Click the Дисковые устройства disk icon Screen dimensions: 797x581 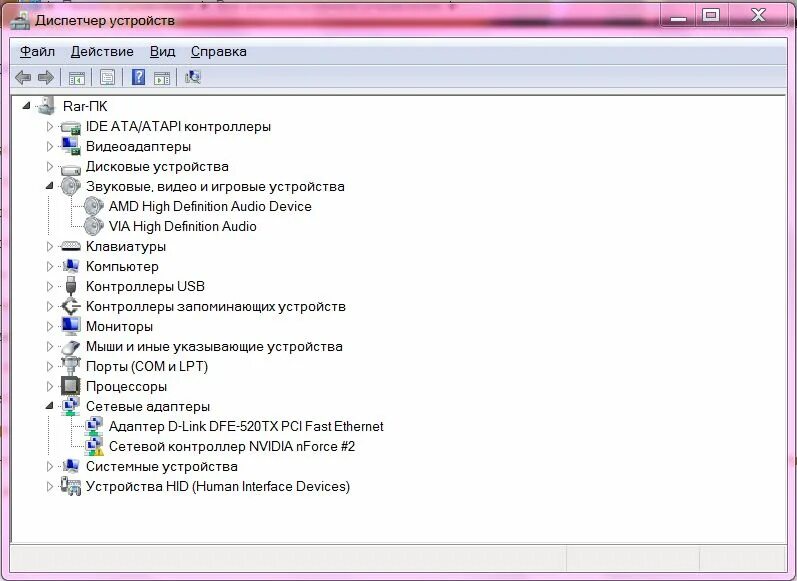tap(71, 168)
